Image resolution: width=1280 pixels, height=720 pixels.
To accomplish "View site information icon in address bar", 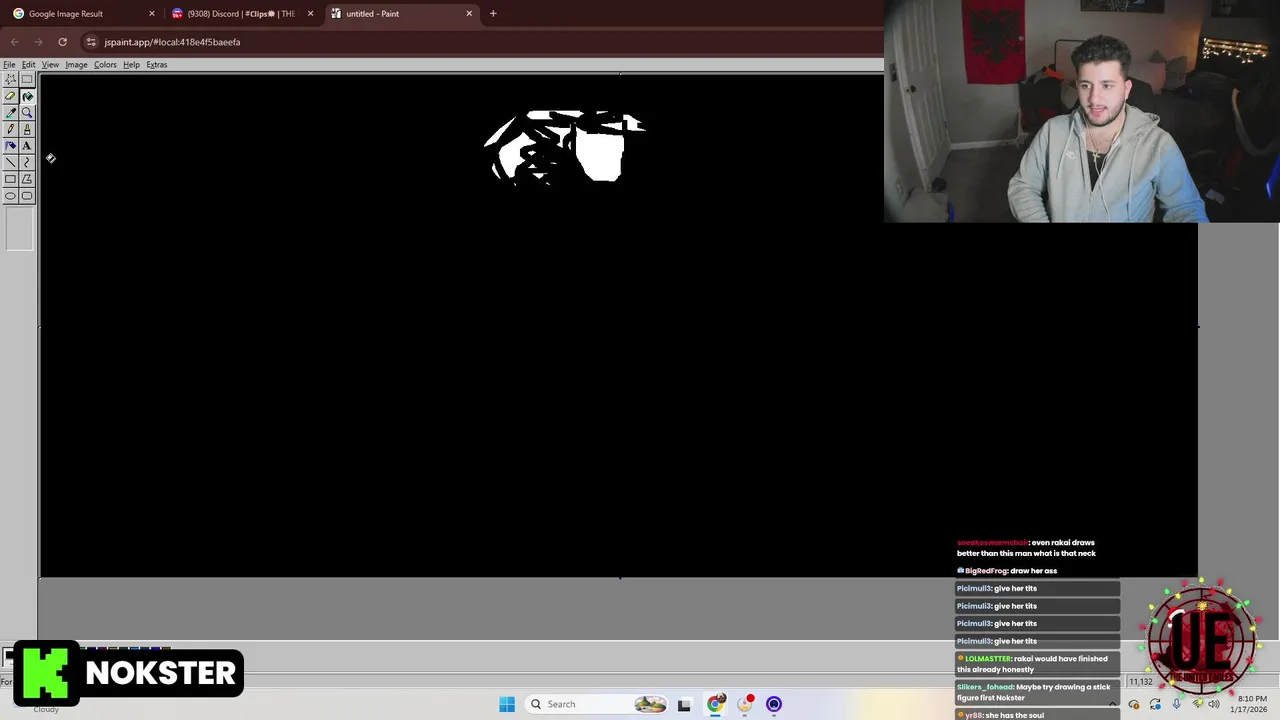I will pyautogui.click(x=91, y=42).
